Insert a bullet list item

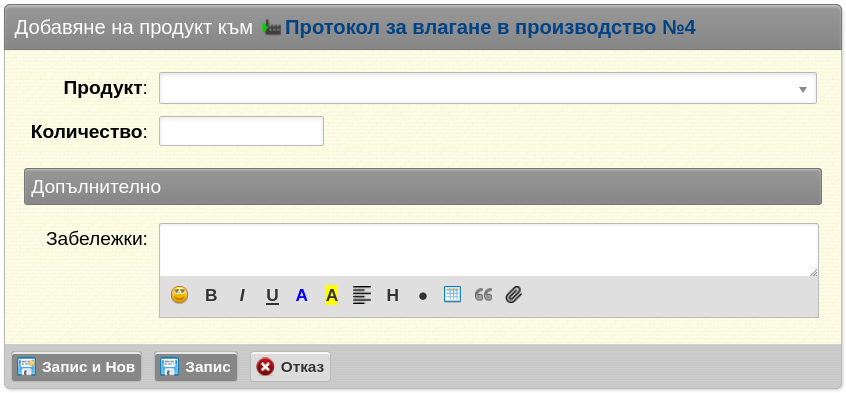point(422,296)
